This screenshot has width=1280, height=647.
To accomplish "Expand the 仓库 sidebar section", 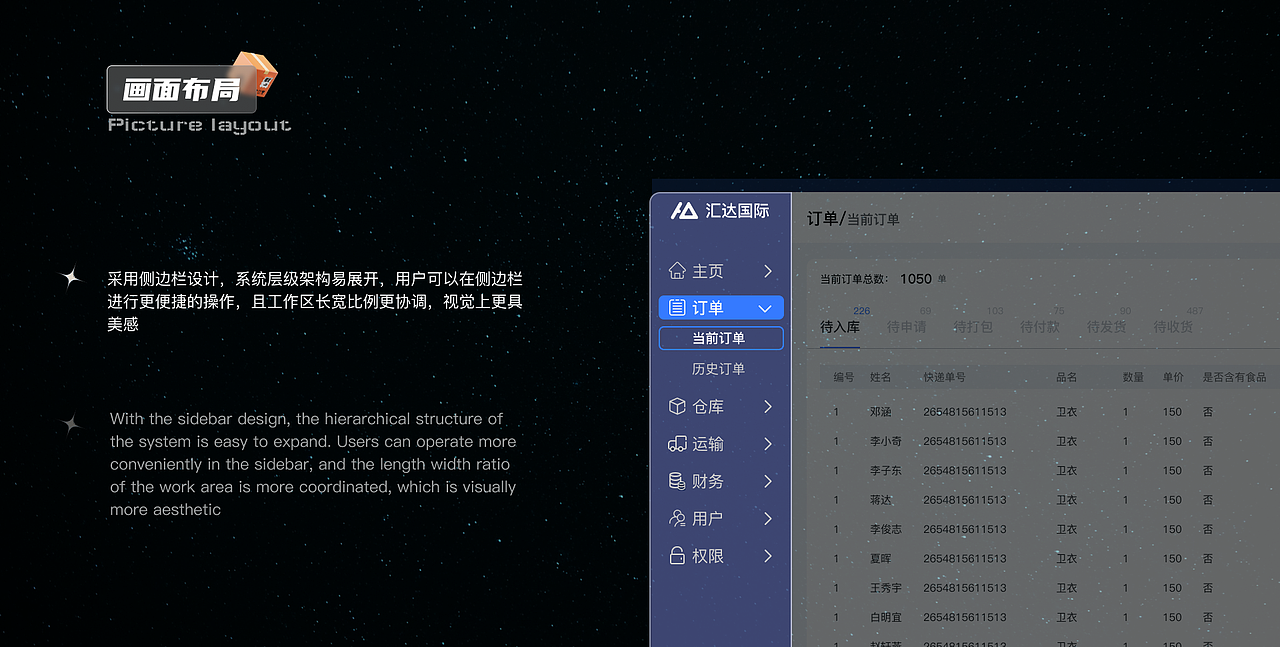I will coord(768,406).
